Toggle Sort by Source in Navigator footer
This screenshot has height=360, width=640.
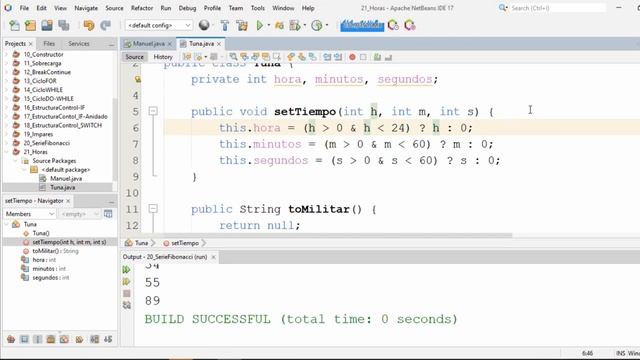coord(108,339)
